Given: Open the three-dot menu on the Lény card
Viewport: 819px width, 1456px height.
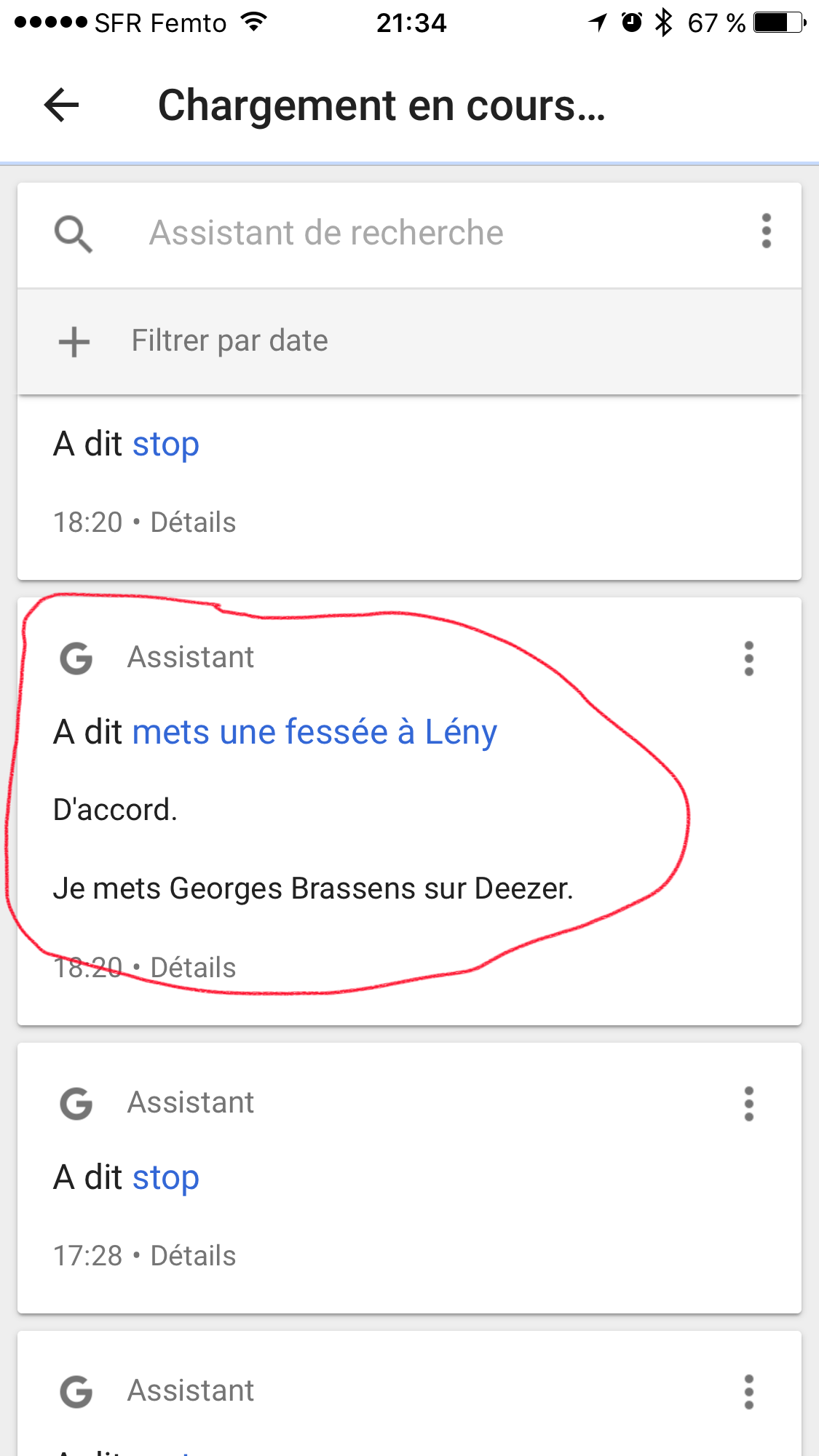Looking at the screenshot, I should [x=748, y=659].
